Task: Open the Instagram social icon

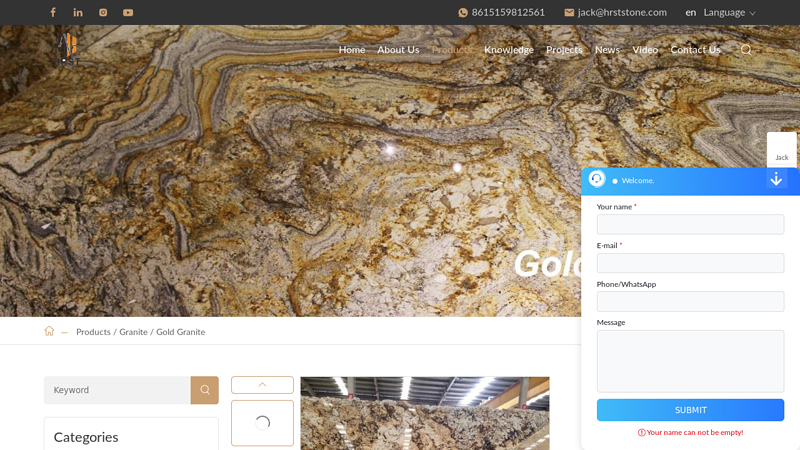Action: 103,12
